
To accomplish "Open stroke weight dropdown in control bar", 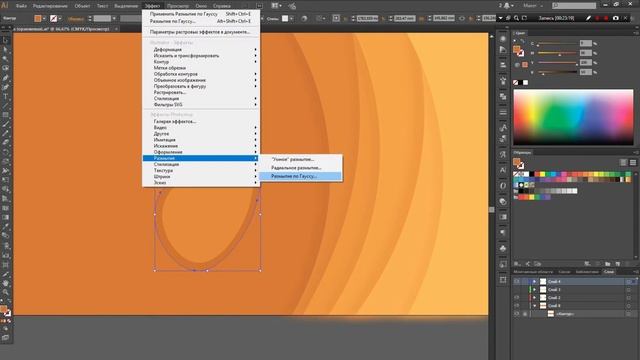I will click(114, 18).
